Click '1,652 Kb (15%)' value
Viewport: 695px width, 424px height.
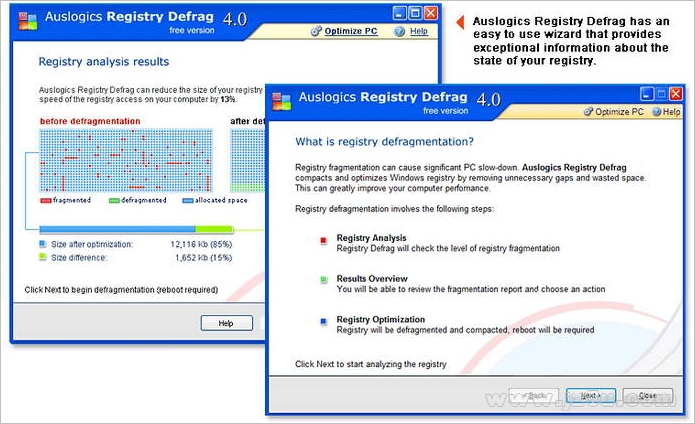[203, 257]
